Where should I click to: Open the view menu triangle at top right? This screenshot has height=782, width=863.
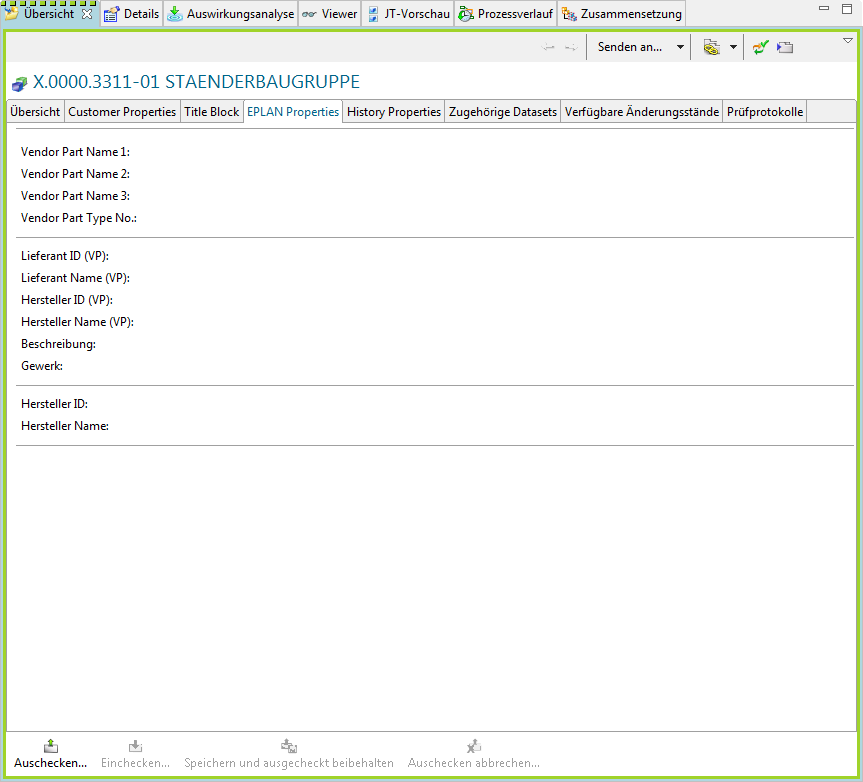(x=848, y=41)
